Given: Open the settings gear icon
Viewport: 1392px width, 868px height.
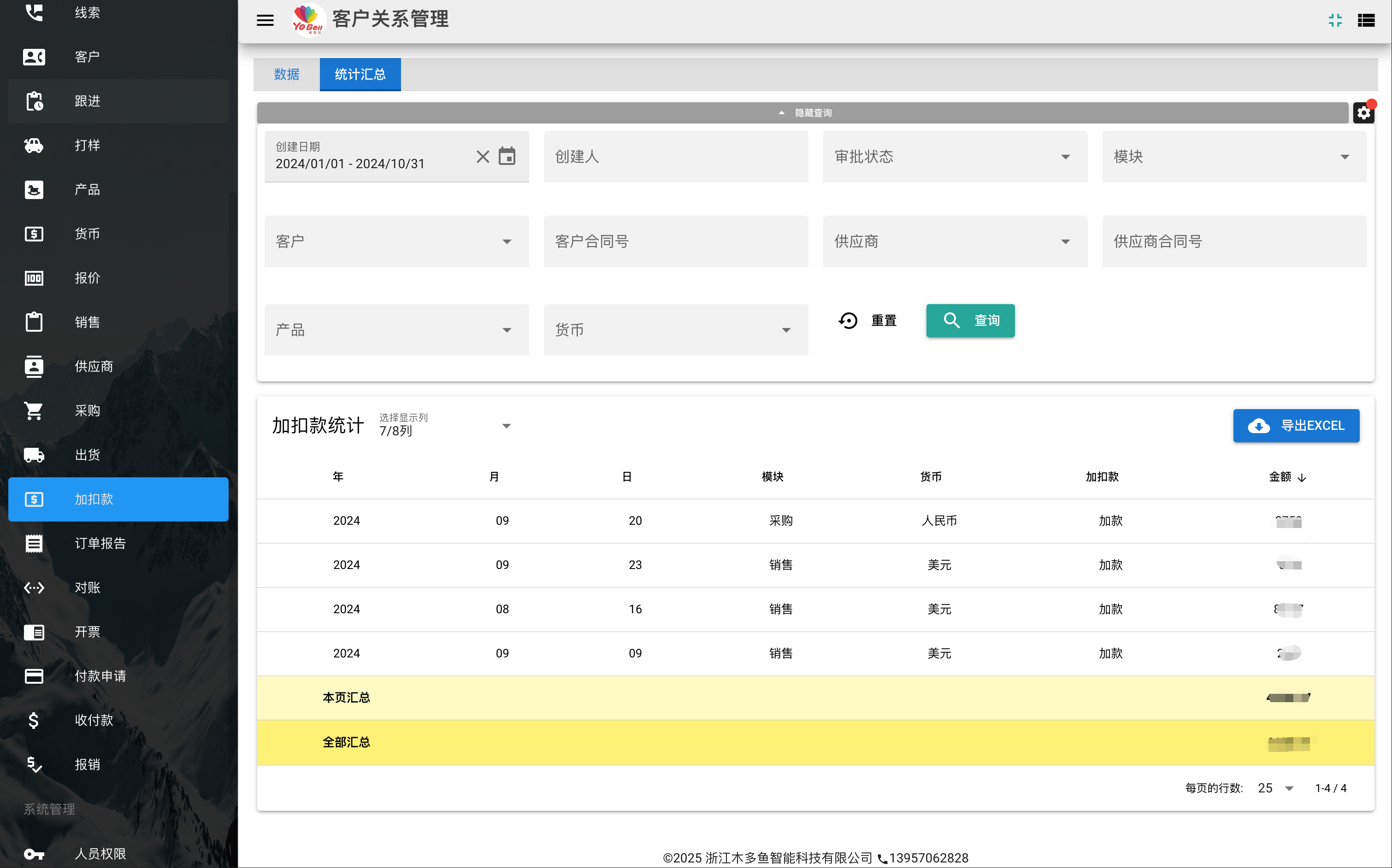Looking at the screenshot, I should pyautogui.click(x=1363, y=113).
